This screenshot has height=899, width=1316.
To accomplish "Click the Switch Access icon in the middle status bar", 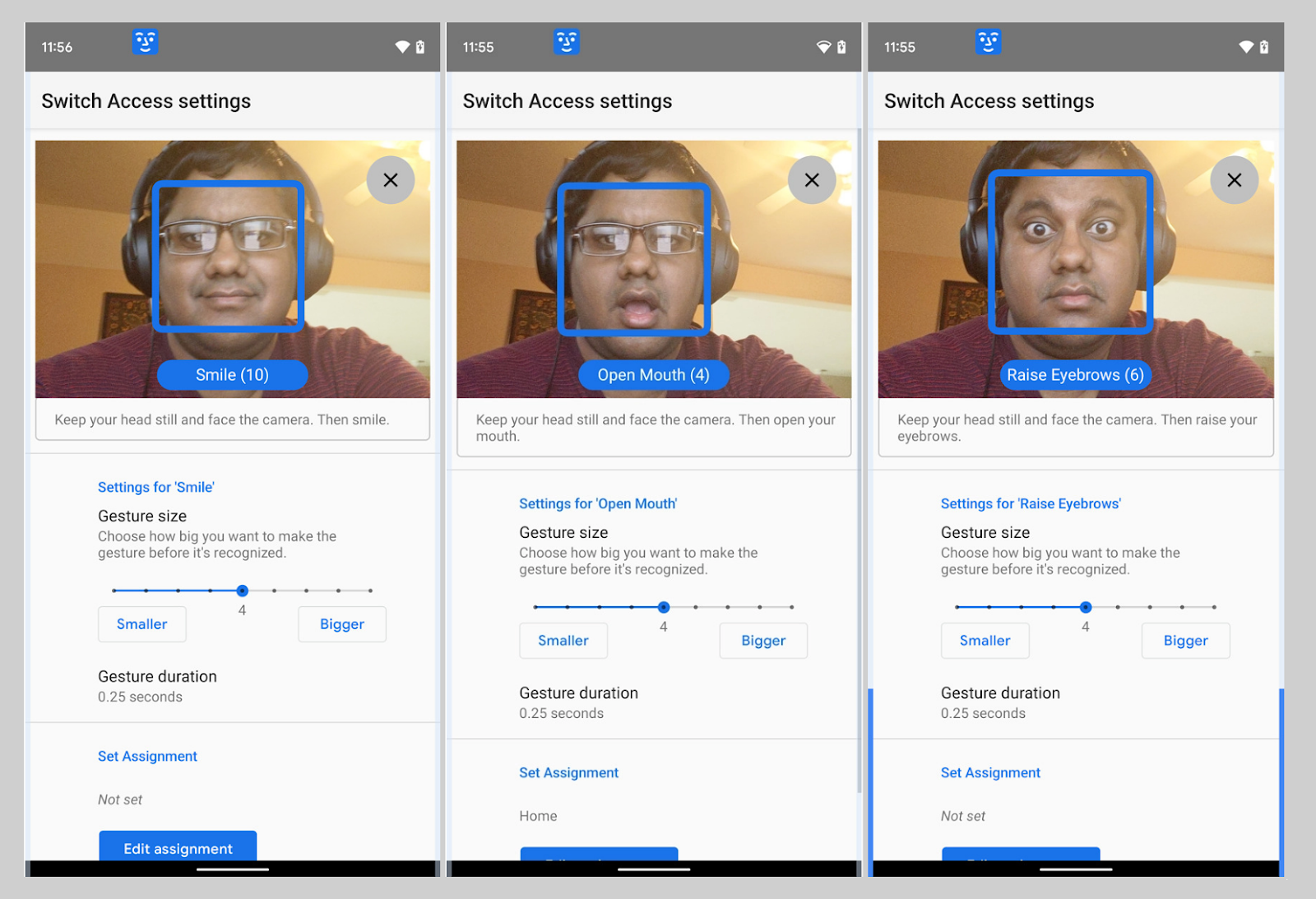I will [567, 42].
